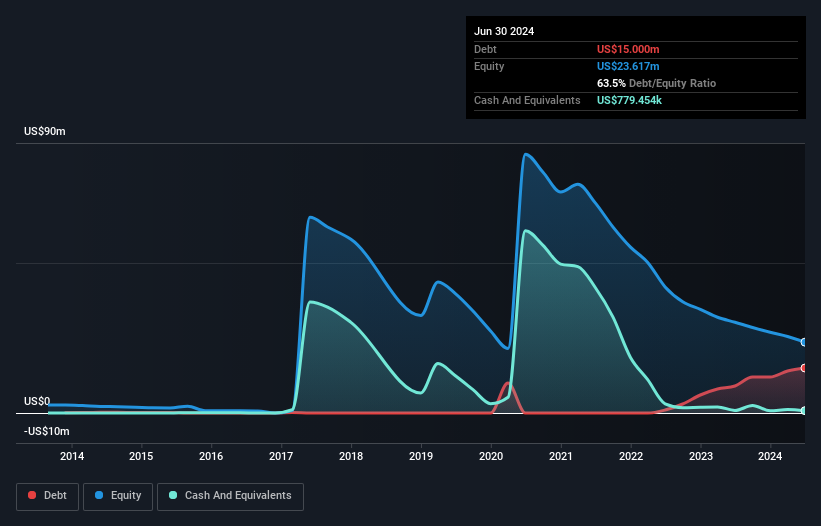
Task: Click the Debt label in tooltip
Action: click(x=485, y=49)
